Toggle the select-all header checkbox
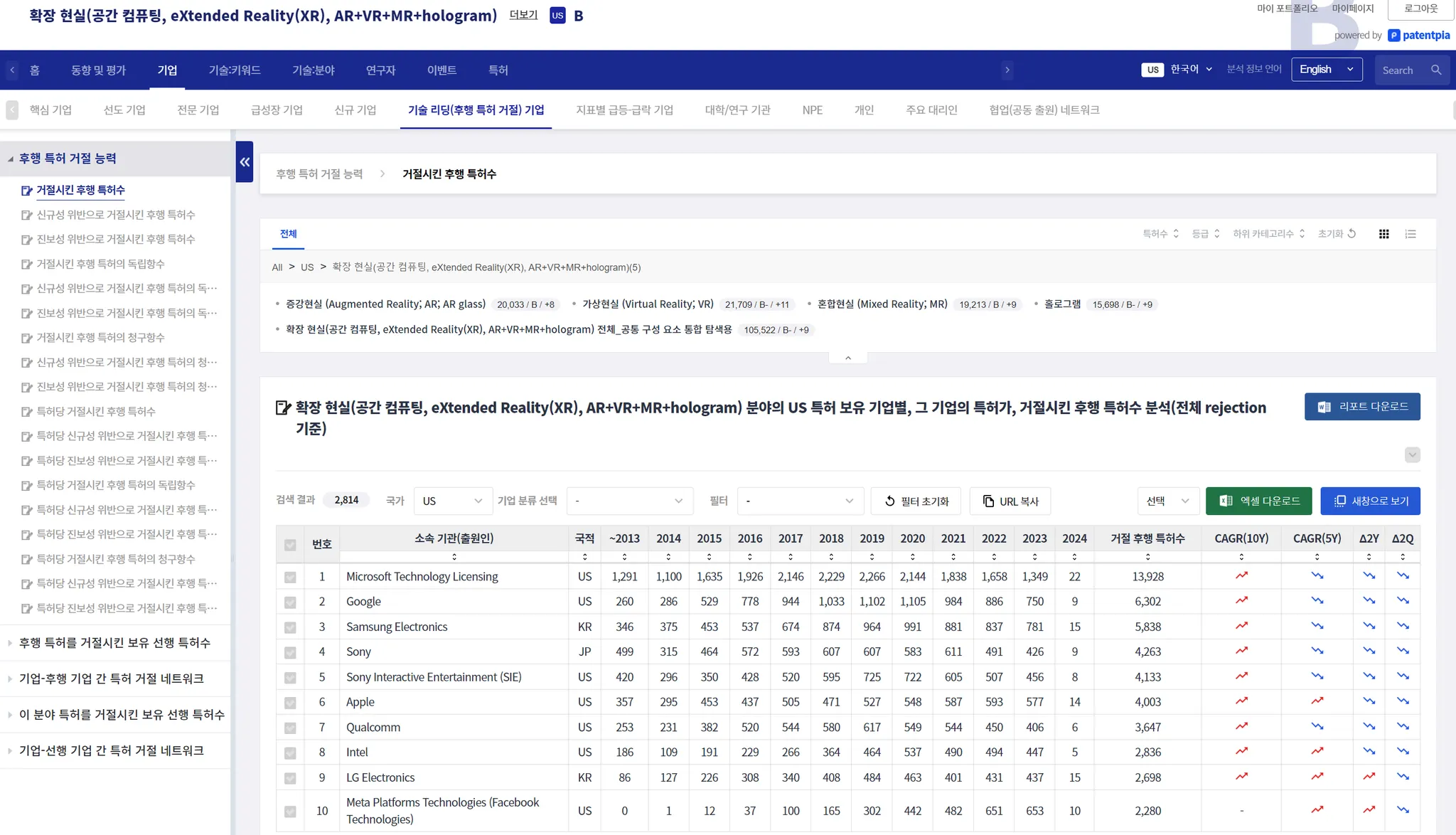This screenshot has height=835, width=1456. tap(290, 545)
